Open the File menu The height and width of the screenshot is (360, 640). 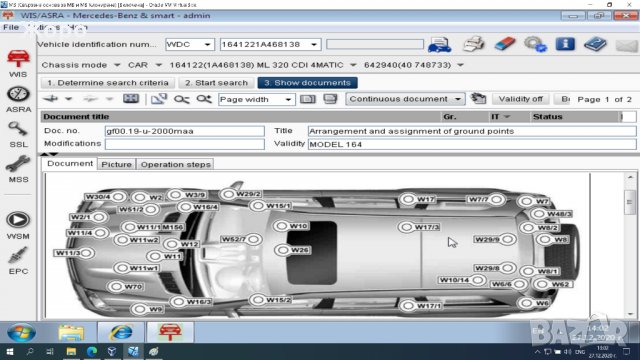(11, 27)
